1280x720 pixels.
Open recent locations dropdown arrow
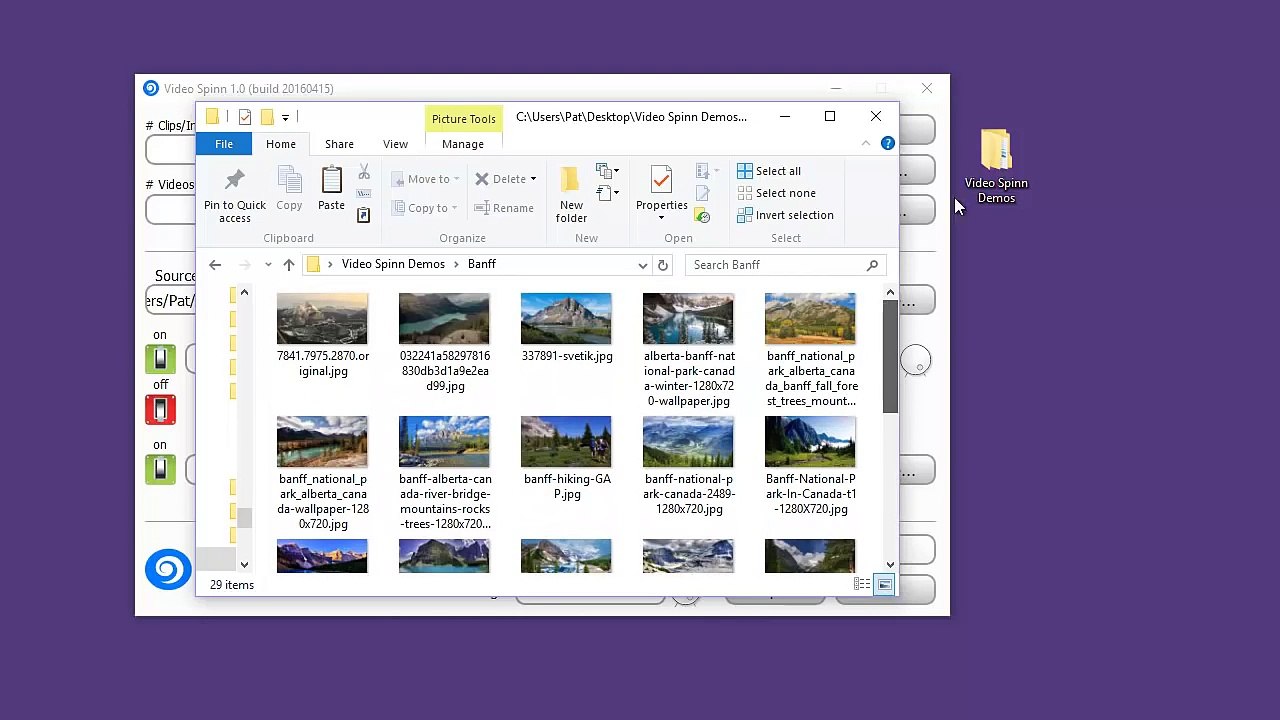[x=268, y=265]
